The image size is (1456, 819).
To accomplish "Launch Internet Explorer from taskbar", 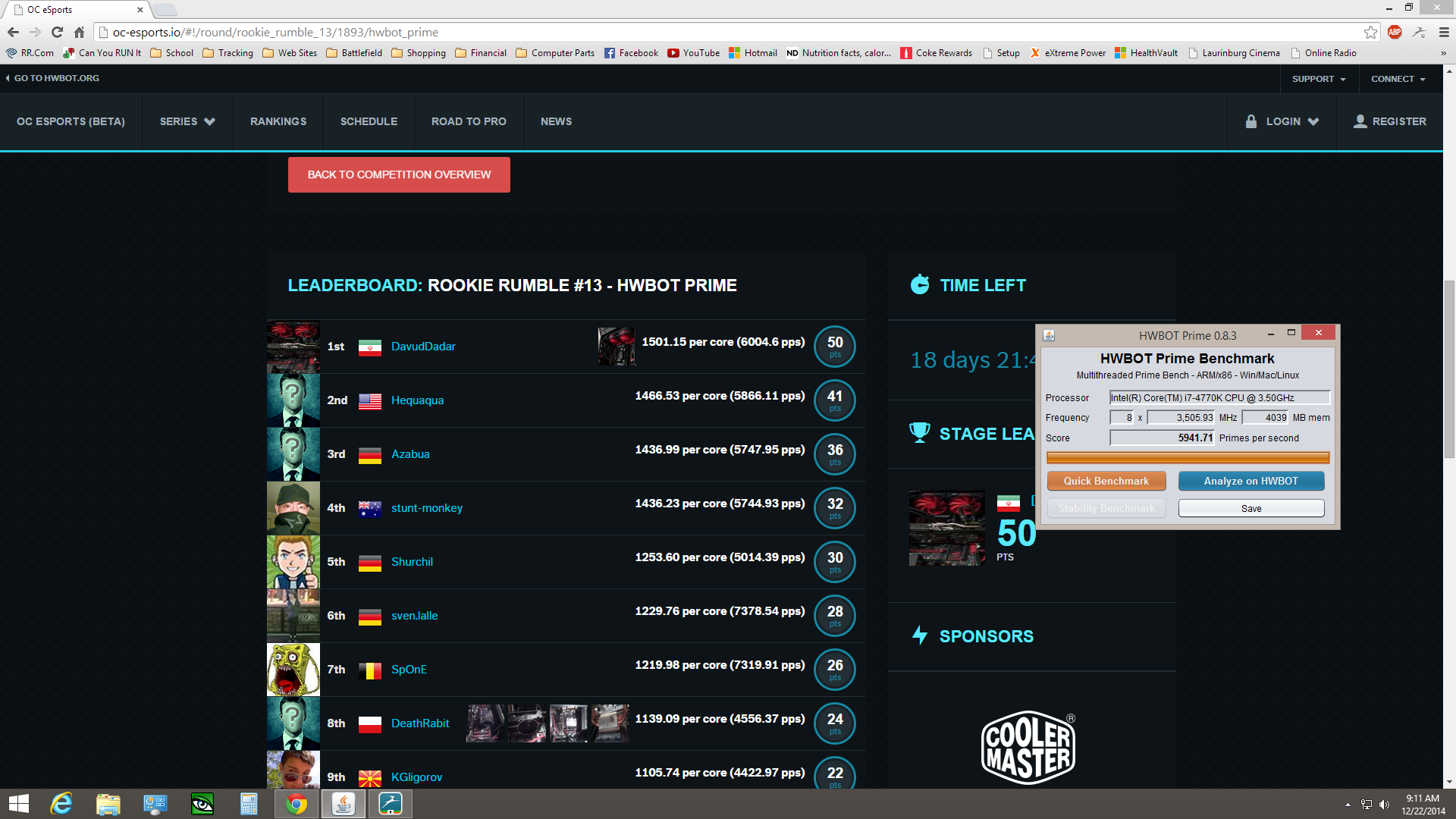I will coord(61,804).
